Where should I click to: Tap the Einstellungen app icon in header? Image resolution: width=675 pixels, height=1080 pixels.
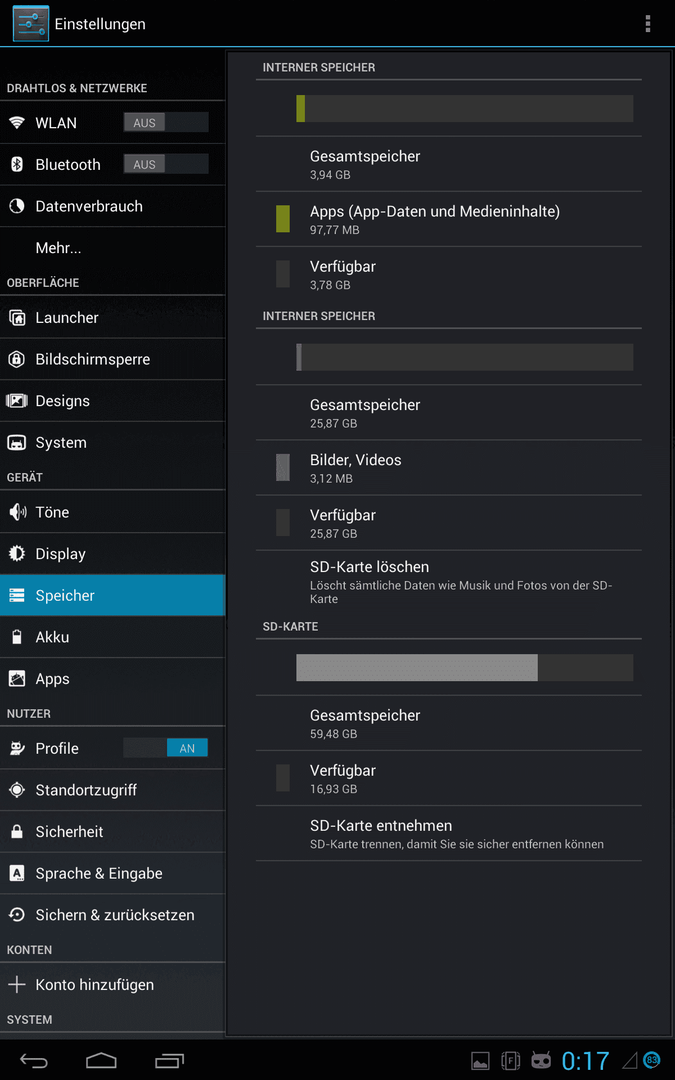pos(31,24)
